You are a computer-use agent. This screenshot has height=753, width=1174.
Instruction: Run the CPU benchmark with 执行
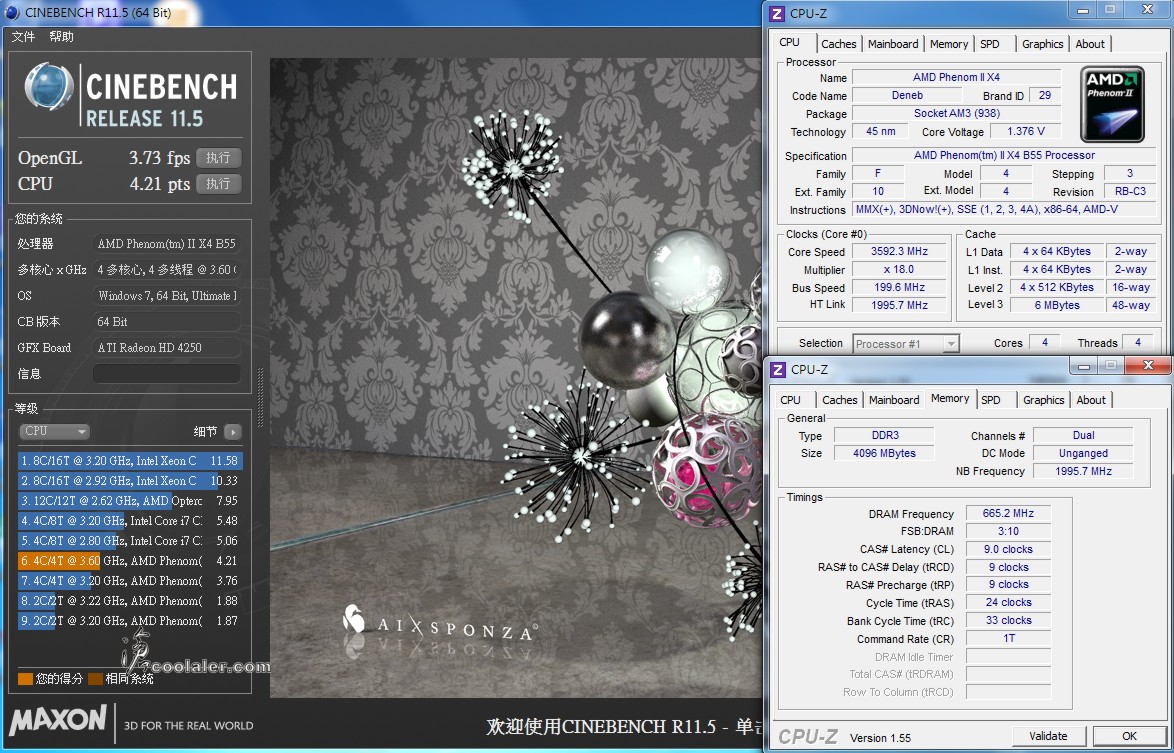point(219,183)
